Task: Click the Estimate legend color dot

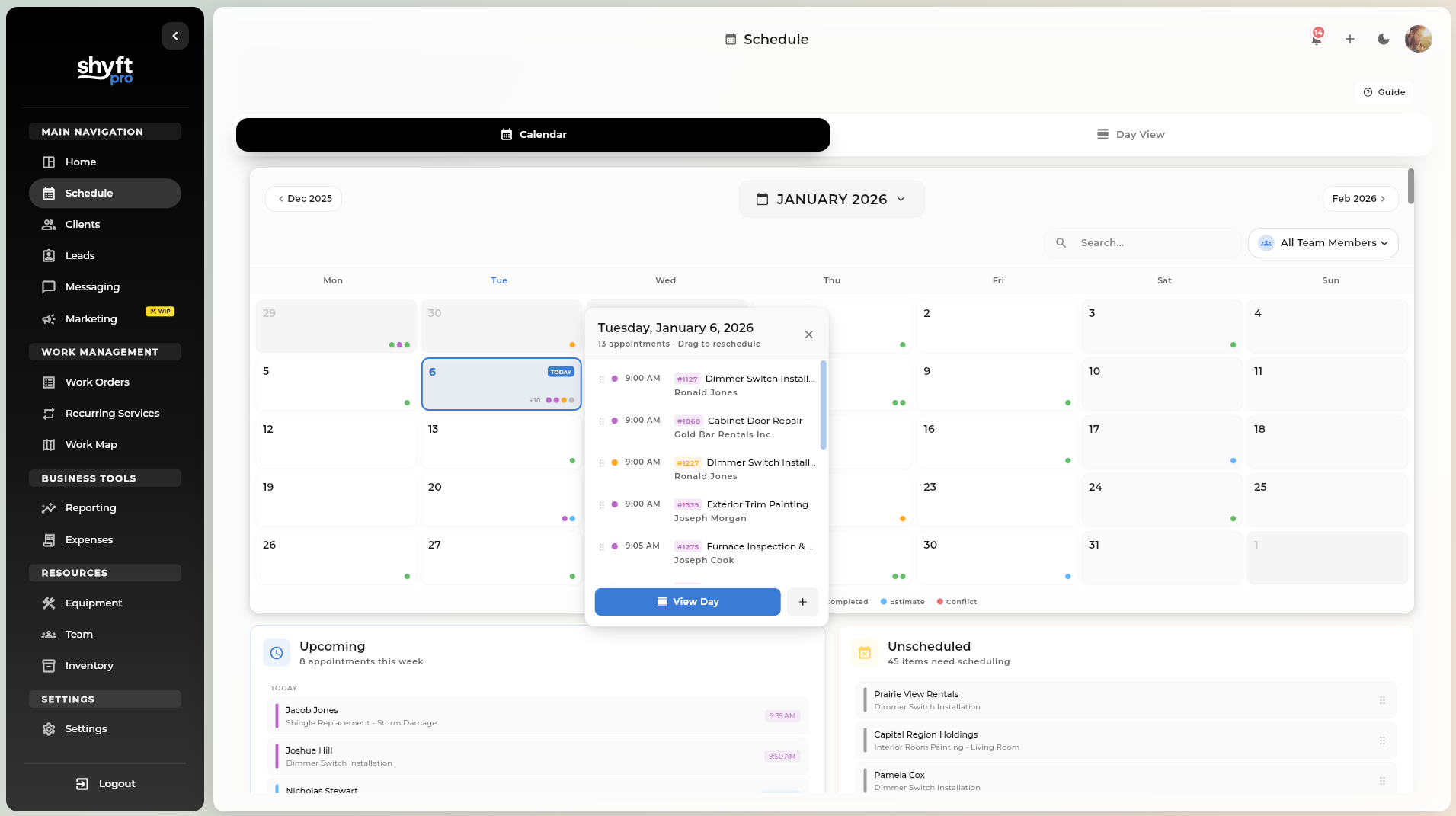Action: (x=884, y=602)
